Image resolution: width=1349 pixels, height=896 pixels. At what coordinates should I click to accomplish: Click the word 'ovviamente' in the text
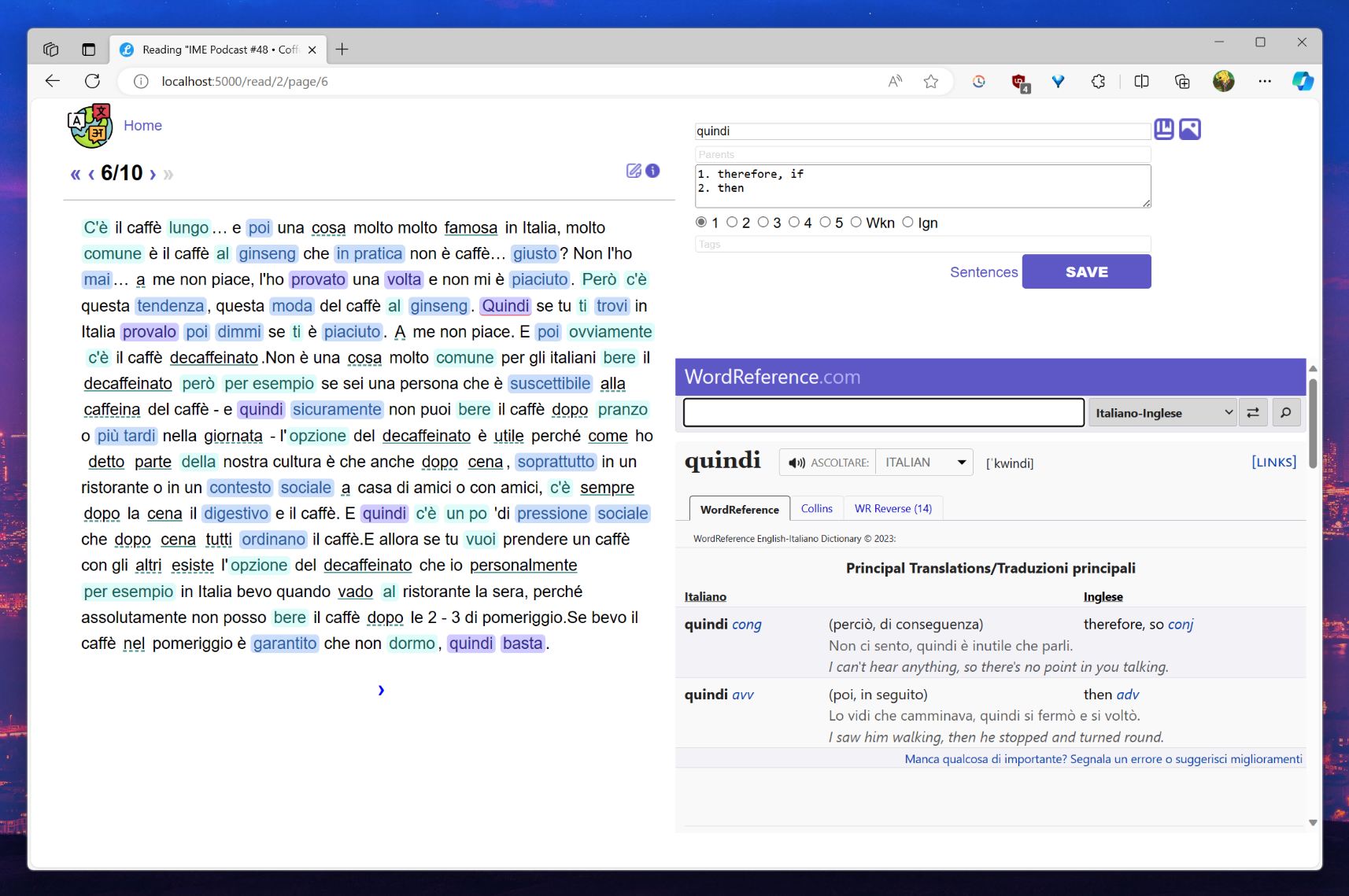[x=610, y=331]
